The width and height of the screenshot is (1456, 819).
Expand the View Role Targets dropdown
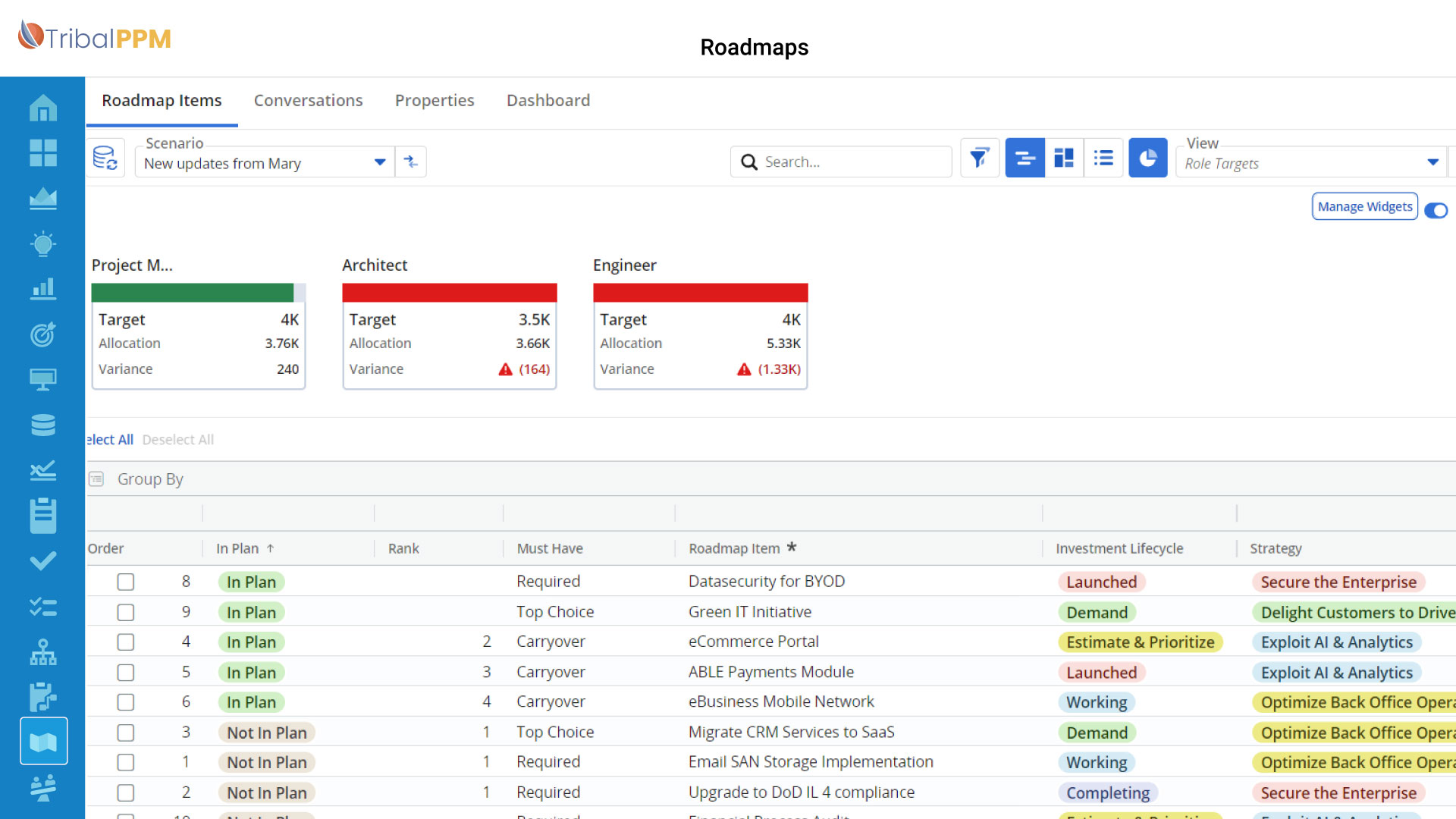click(1432, 162)
